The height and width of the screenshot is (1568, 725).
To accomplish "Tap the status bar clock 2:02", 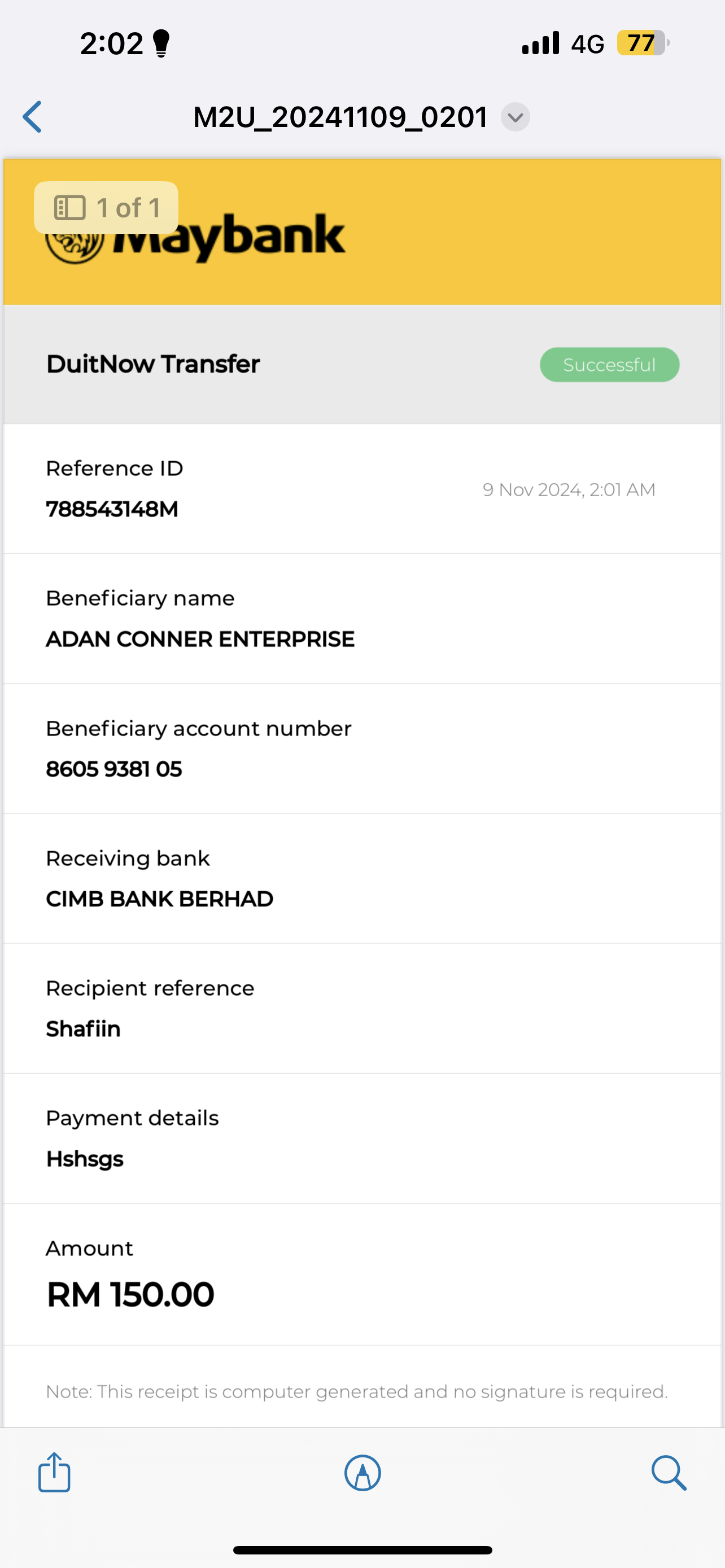I will tap(111, 44).
